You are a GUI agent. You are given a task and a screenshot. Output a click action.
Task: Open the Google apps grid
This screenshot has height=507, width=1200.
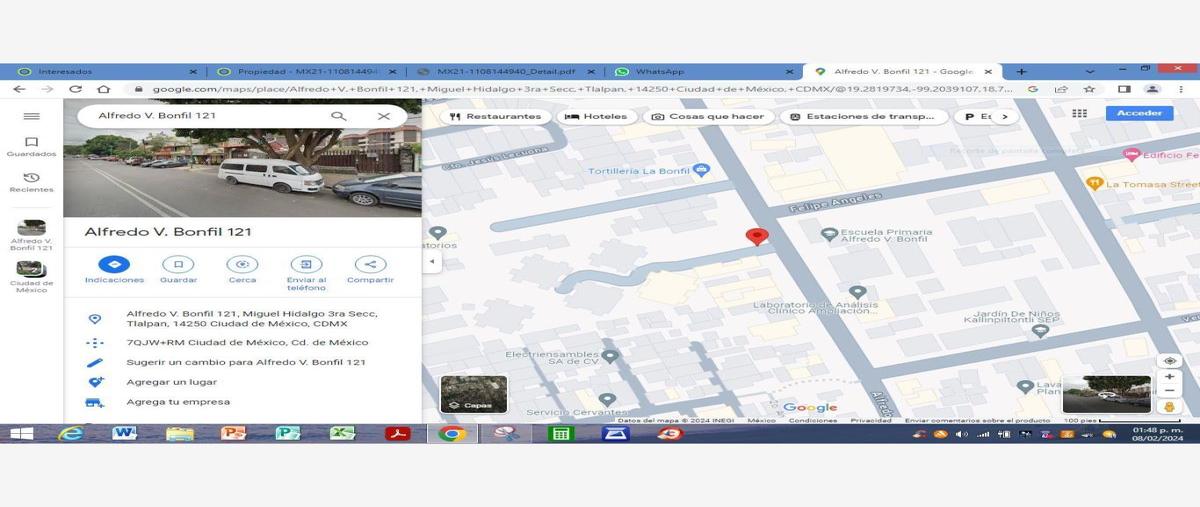point(1079,114)
